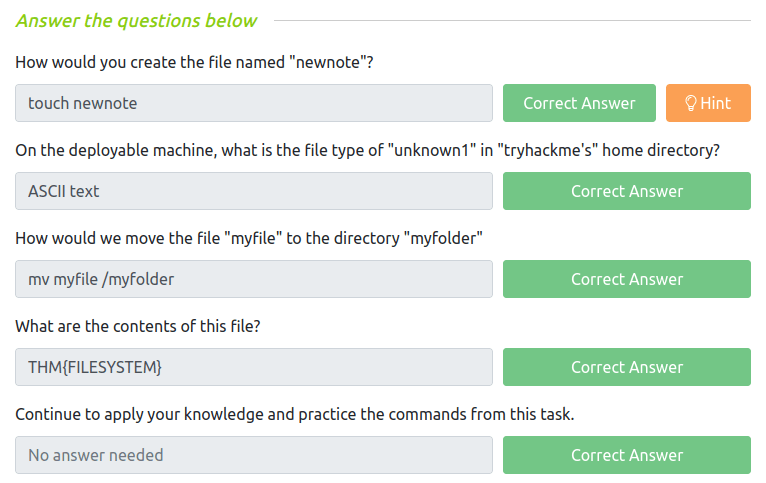The width and height of the screenshot is (766, 483).
Task: Focus the "touch newnote" answer field
Action: 254,103
